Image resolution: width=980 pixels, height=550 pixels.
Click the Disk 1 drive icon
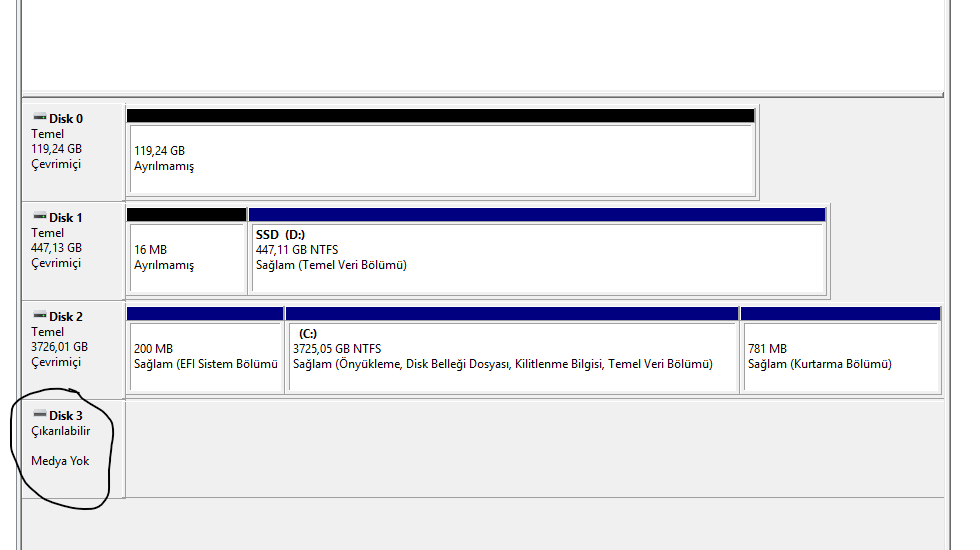click(39, 216)
